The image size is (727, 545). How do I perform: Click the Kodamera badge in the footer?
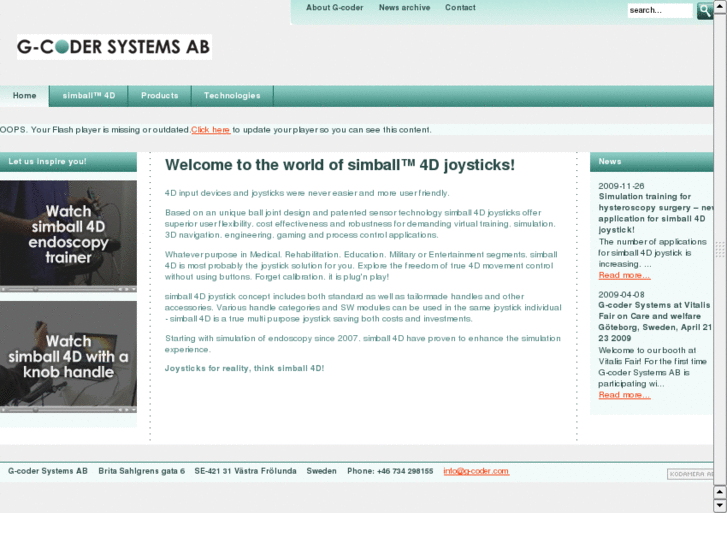click(690, 474)
